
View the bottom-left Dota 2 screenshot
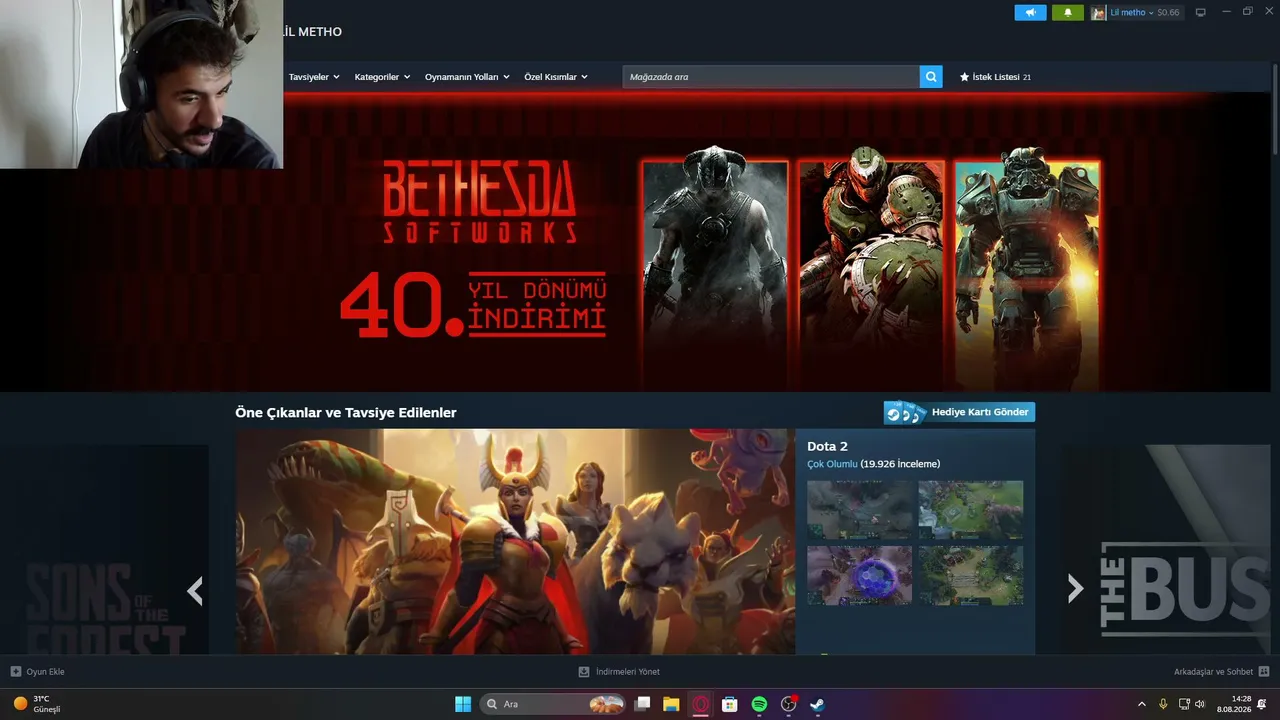[x=860, y=575]
